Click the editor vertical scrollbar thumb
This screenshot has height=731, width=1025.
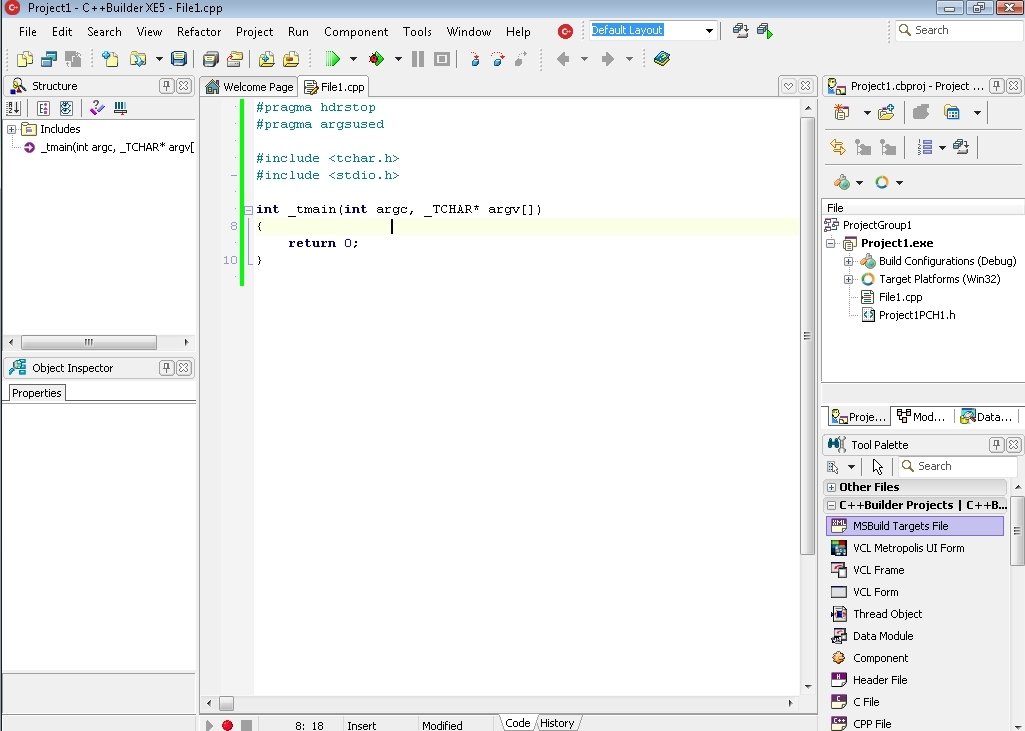807,335
